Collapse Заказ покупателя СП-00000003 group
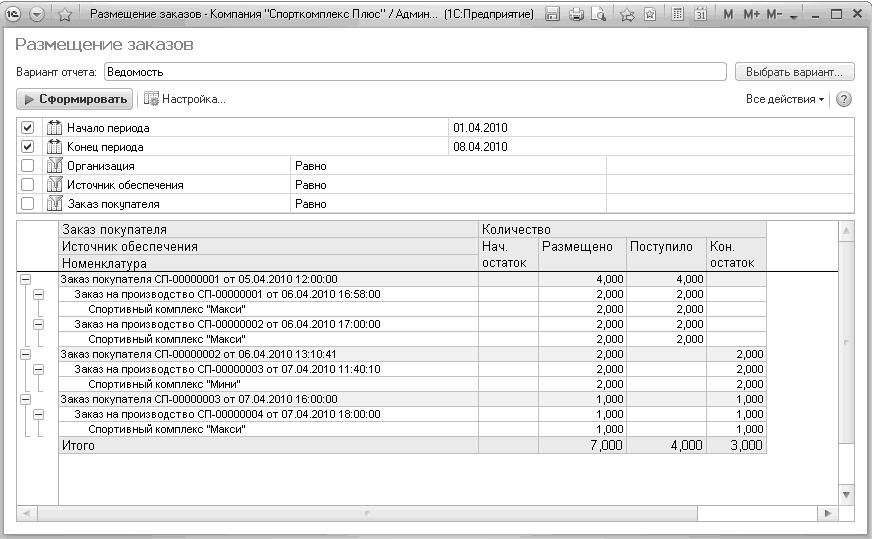This screenshot has height=539, width=872. point(26,399)
